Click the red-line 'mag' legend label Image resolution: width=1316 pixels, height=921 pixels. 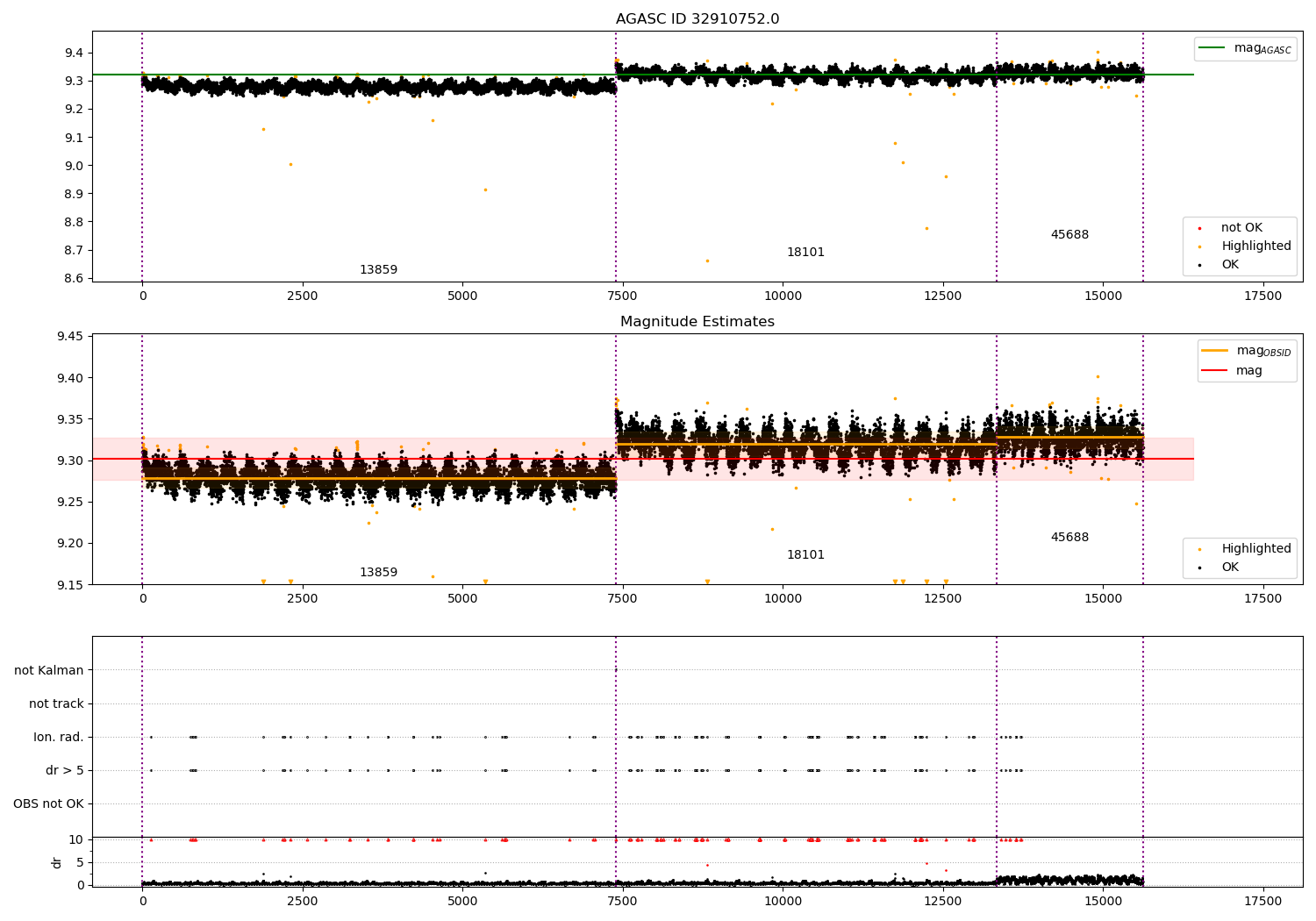coord(1249,371)
